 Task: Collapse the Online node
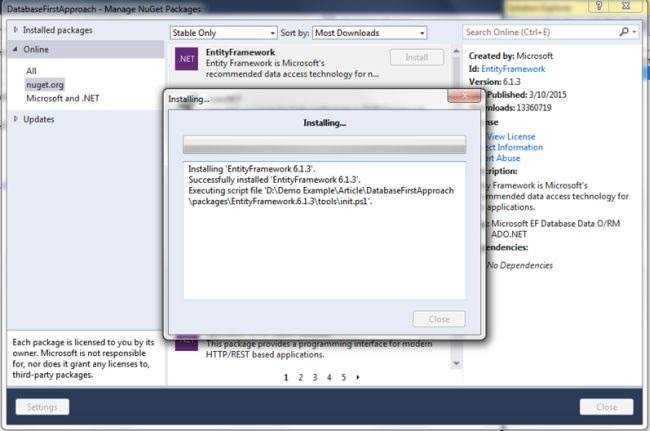[16, 49]
